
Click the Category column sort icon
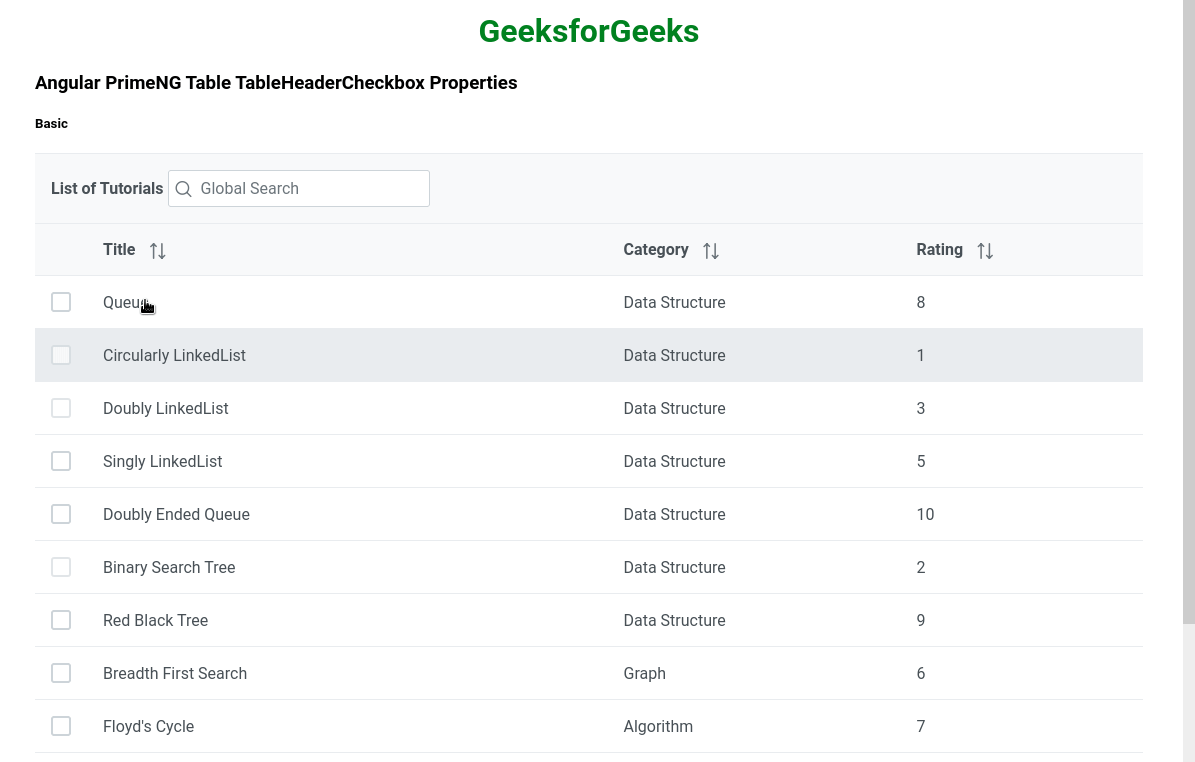711,251
